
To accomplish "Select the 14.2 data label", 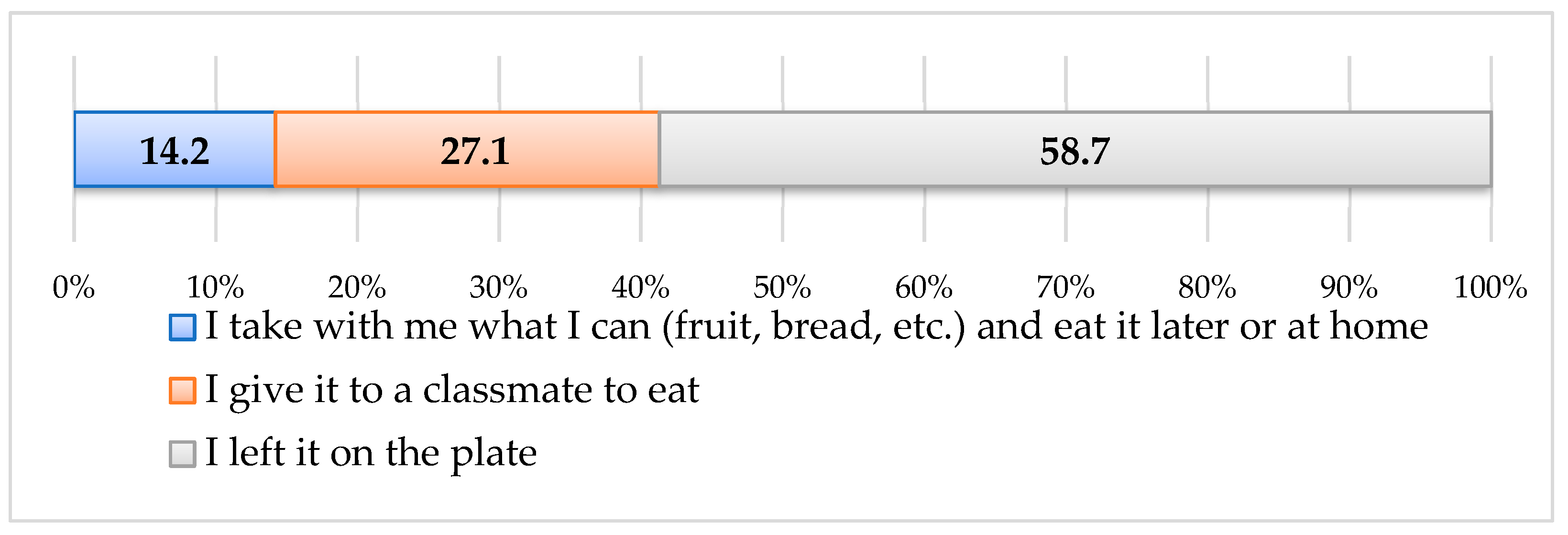I will (x=175, y=151).
